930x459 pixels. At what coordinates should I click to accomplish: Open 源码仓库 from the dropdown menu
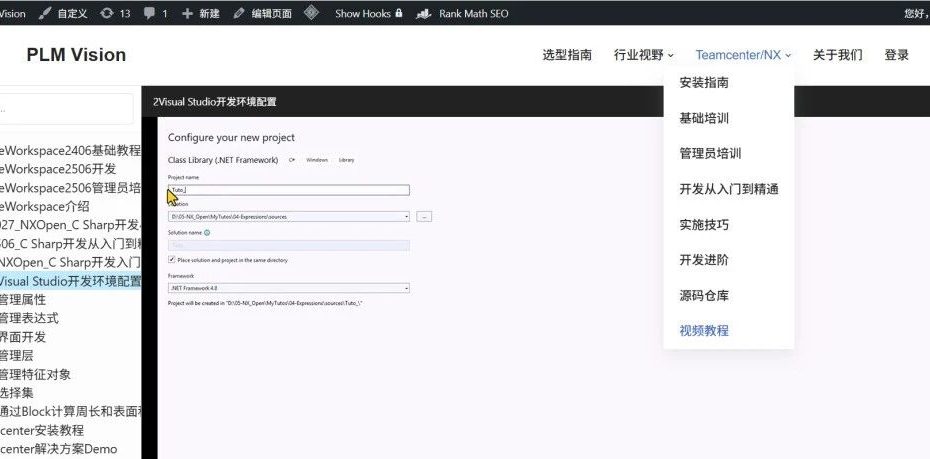[704, 295]
